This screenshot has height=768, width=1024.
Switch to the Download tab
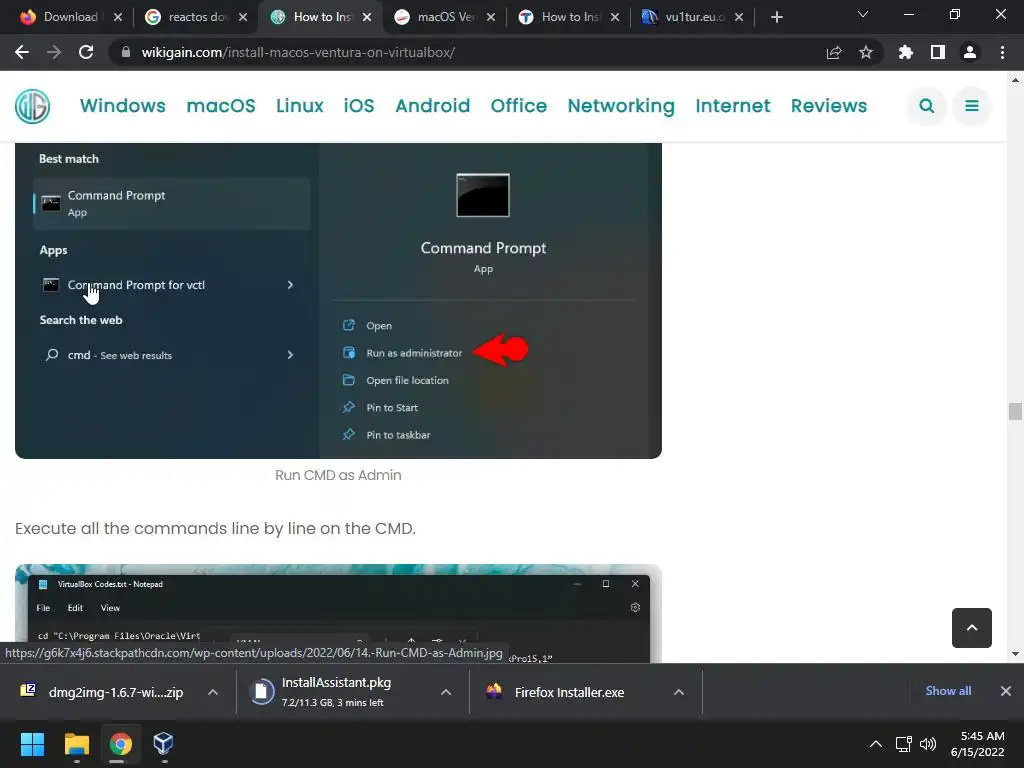(x=62, y=17)
